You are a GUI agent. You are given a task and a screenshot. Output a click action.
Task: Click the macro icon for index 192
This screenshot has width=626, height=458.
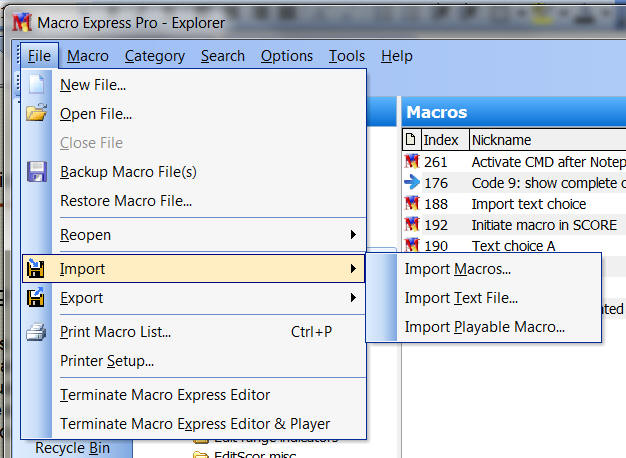point(412,224)
